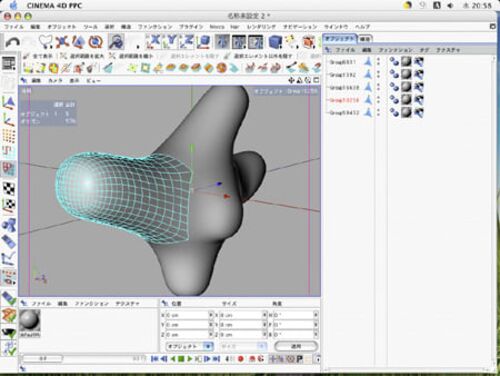This screenshot has height=376, width=500.
Task: Click the timeline frame slider at bottom
Action: click(x=42, y=359)
